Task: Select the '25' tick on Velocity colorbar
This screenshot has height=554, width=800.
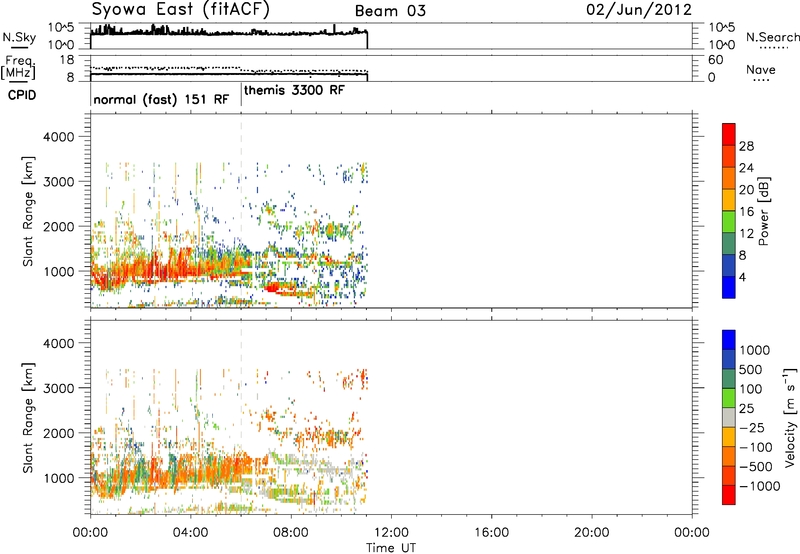Action: tap(746, 408)
